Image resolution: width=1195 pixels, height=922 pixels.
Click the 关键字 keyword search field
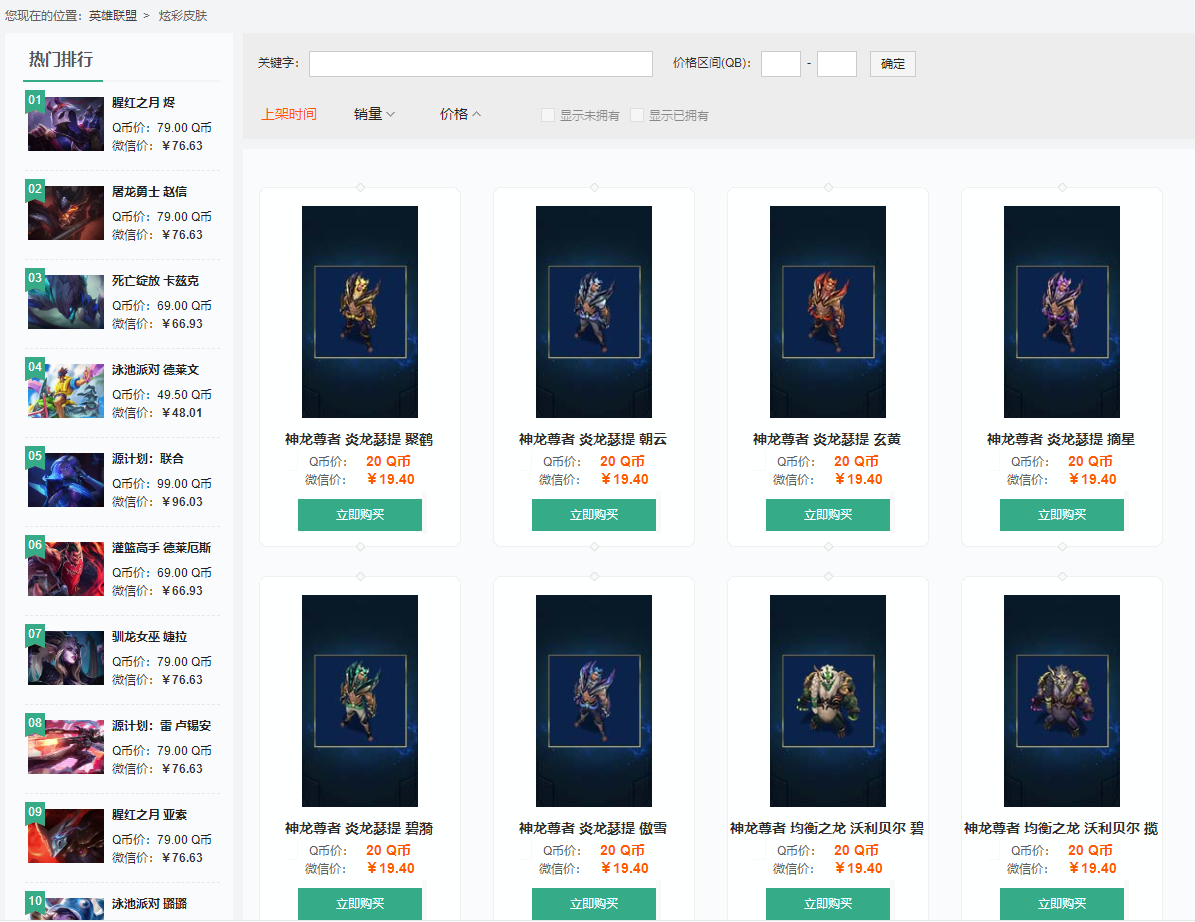point(481,64)
